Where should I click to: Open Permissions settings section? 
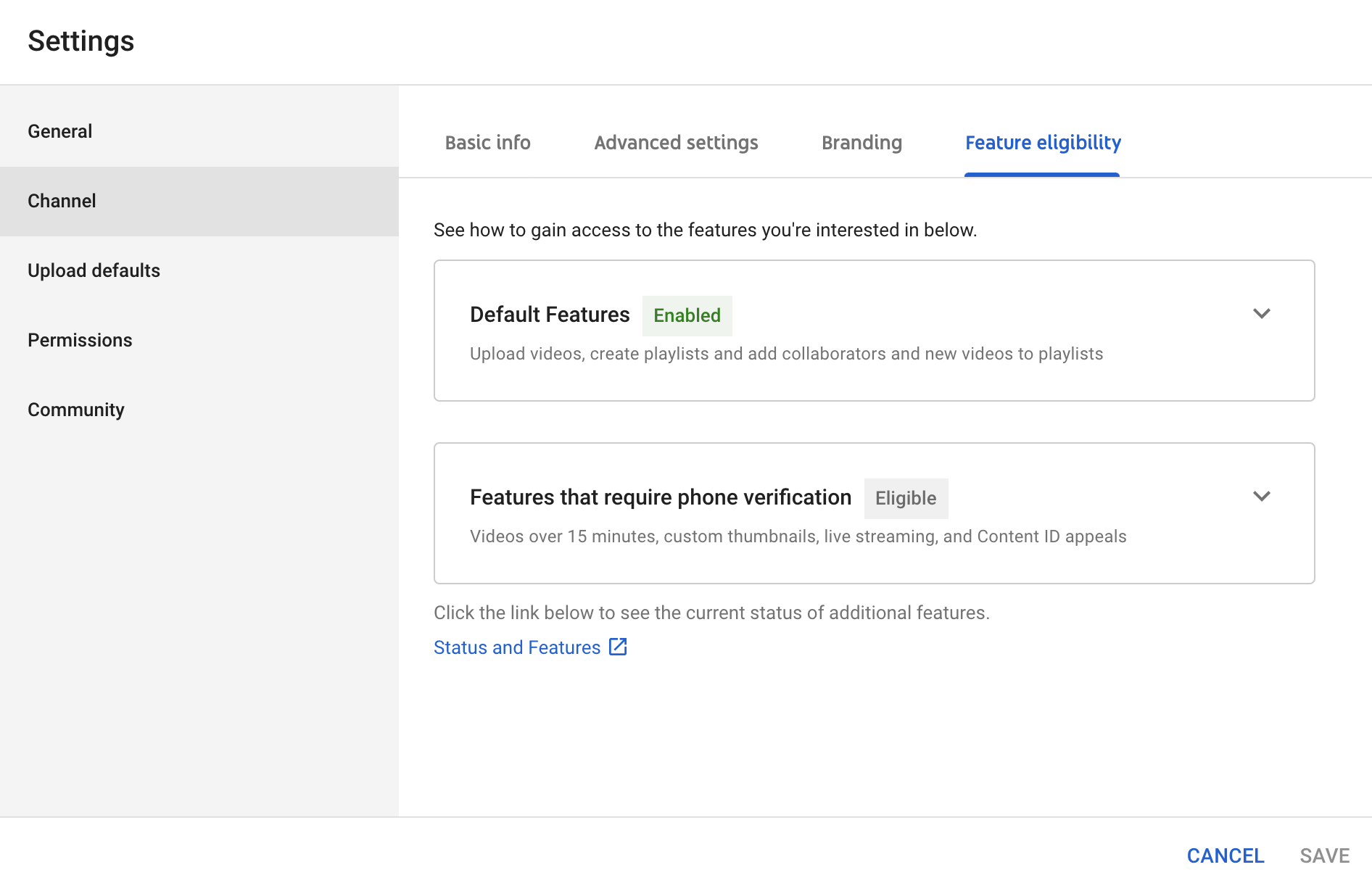(199, 340)
